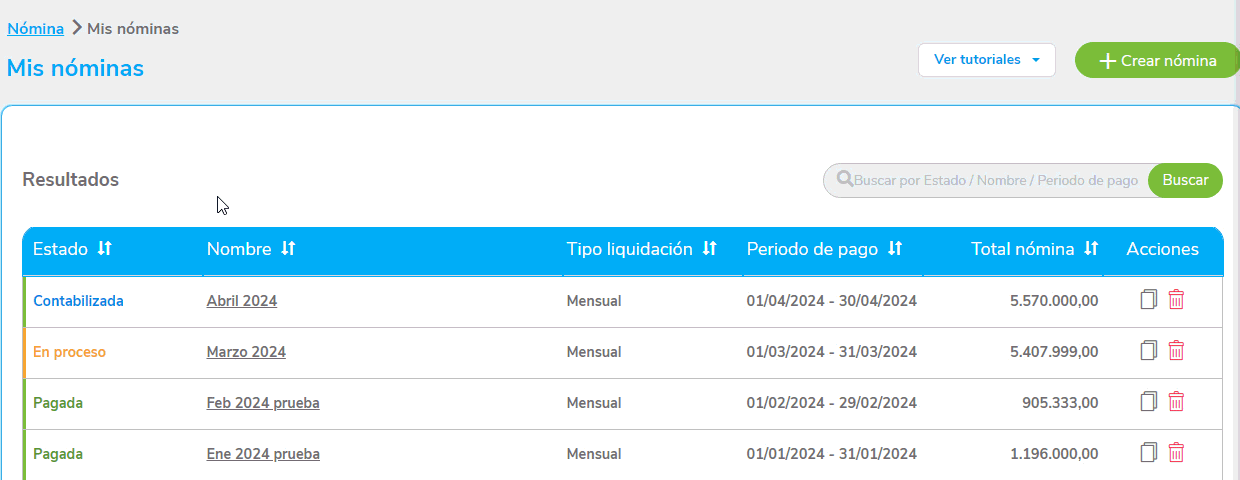This screenshot has height=480, width=1240.
Task: Duplicate the Ene 2024 prueba payroll
Action: (1149, 452)
